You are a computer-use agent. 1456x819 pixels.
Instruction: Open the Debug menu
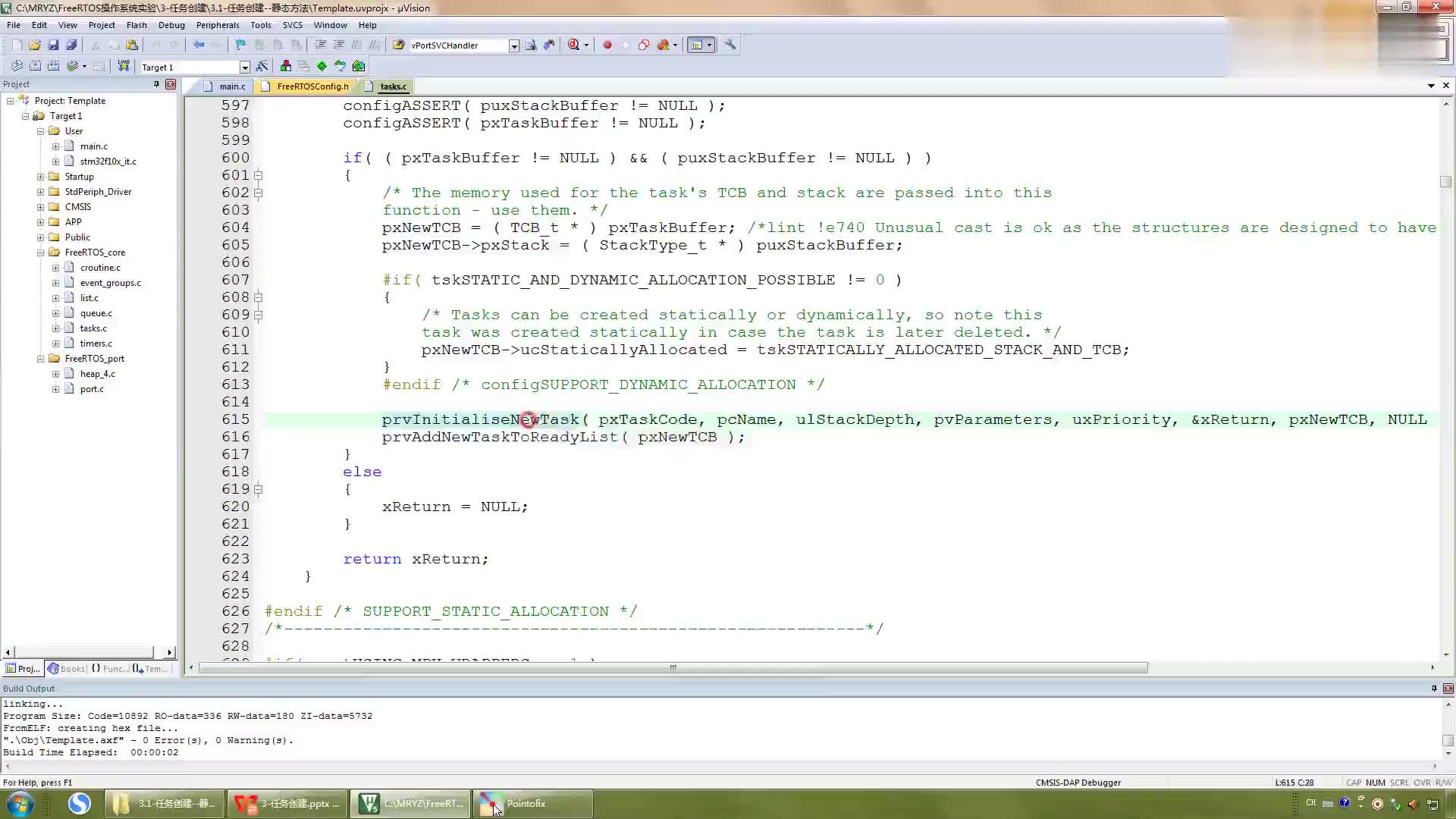tap(171, 25)
